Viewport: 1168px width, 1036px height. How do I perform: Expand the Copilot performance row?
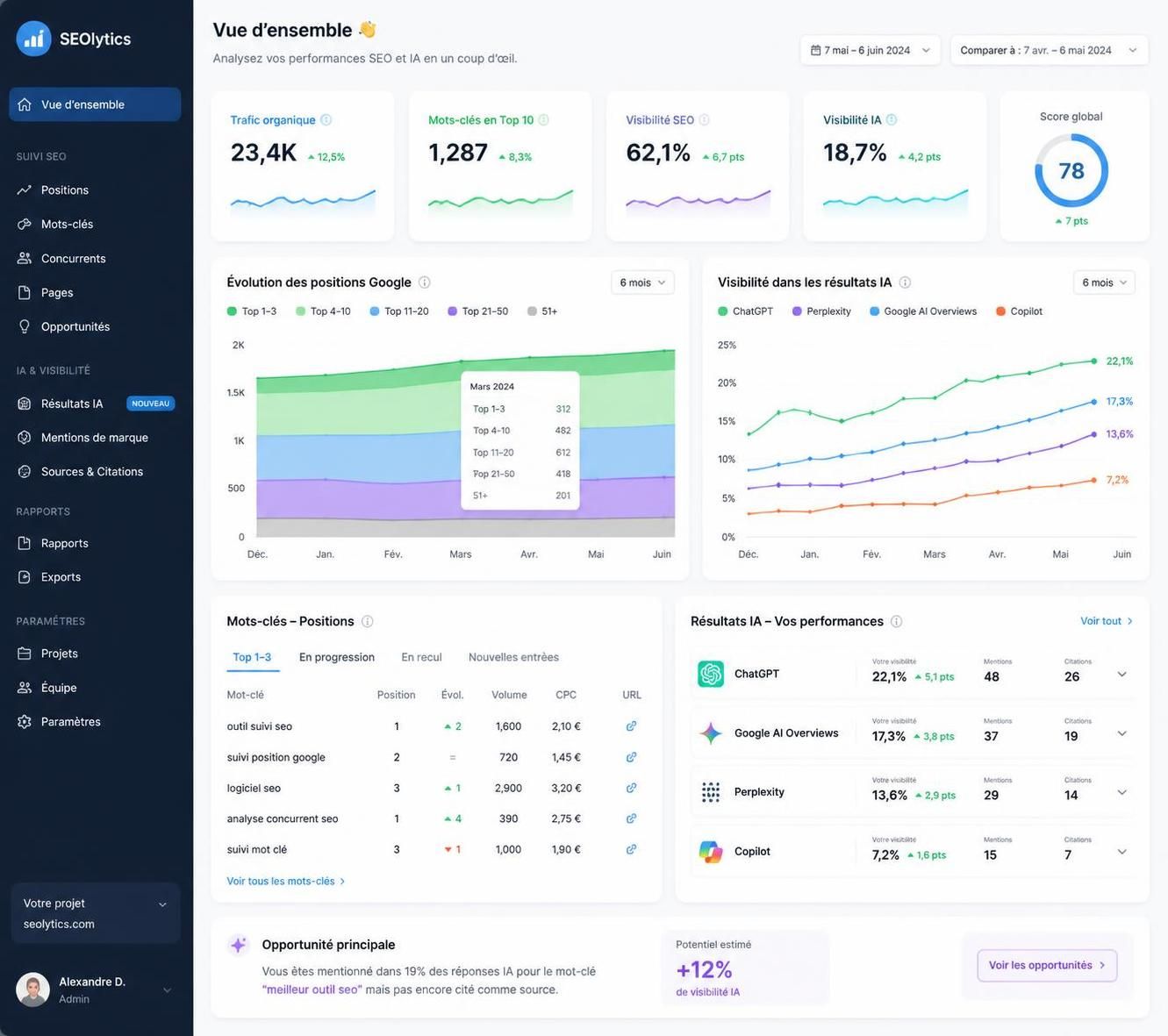pyautogui.click(x=1121, y=852)
